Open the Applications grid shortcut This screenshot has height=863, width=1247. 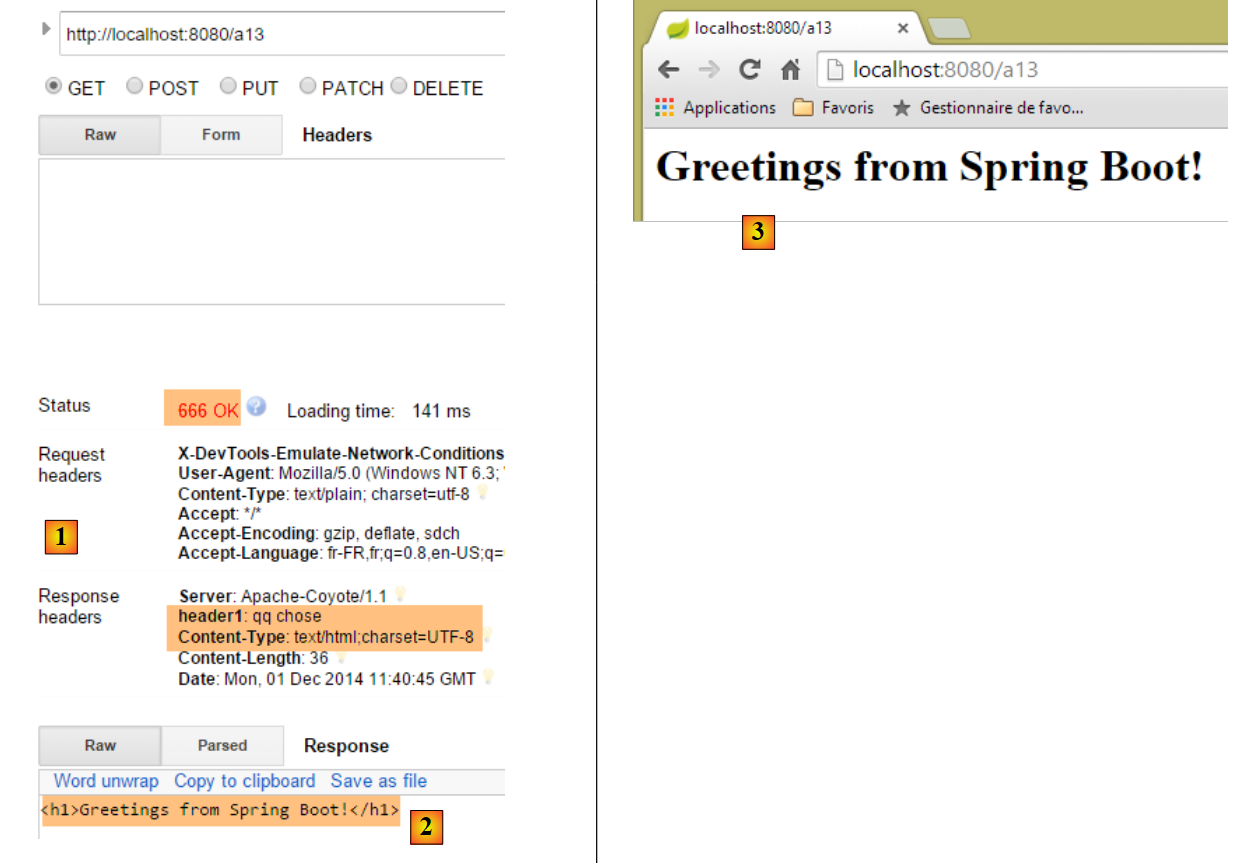[x=665, y=108]
